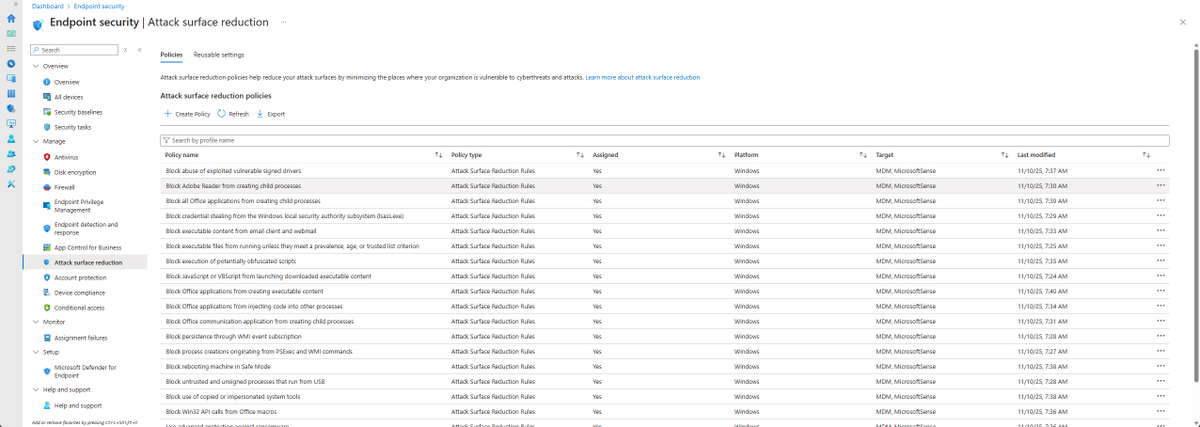The width and height of the screenshot is (1200, 427).
Task: Open ellipsis menu for Block persistence through WMI row
Action: pos(1160,335)
